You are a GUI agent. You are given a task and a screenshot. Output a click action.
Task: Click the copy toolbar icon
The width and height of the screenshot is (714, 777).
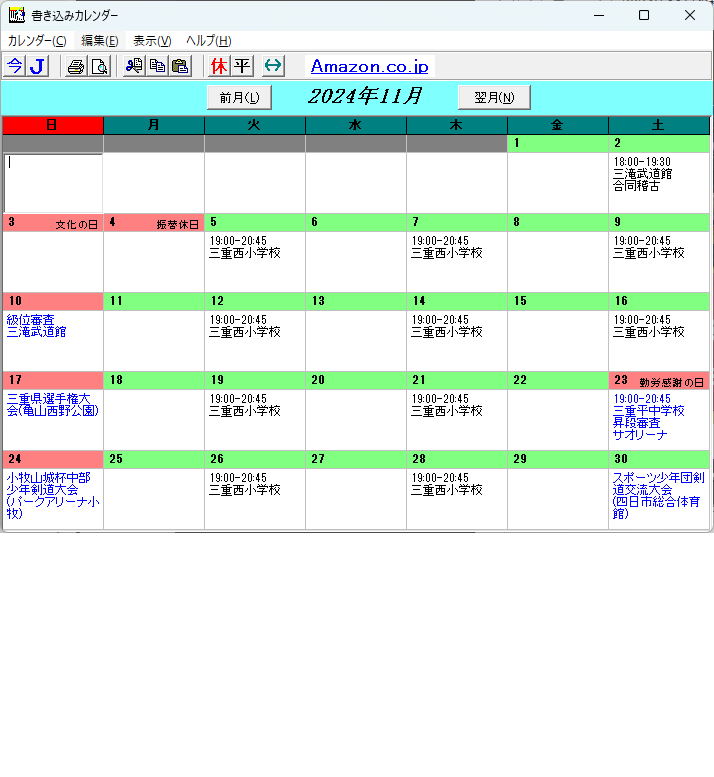point(157,66)
